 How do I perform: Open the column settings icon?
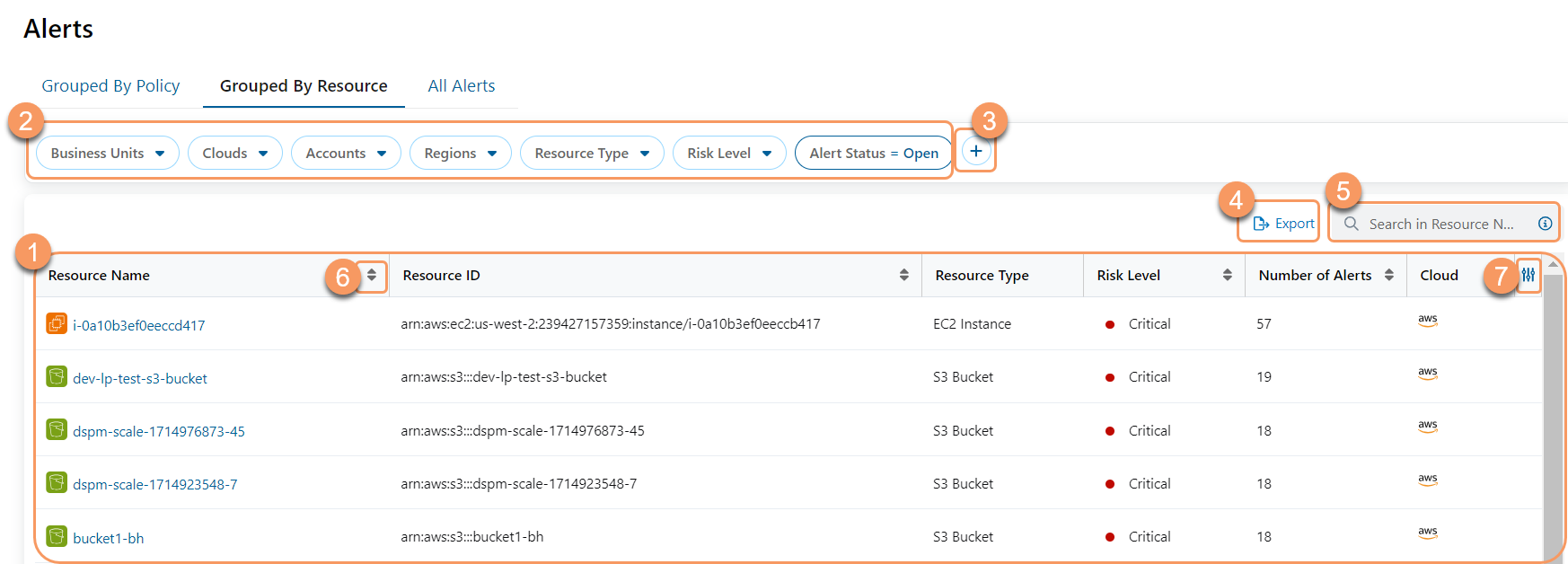(x=1528, y=276)
